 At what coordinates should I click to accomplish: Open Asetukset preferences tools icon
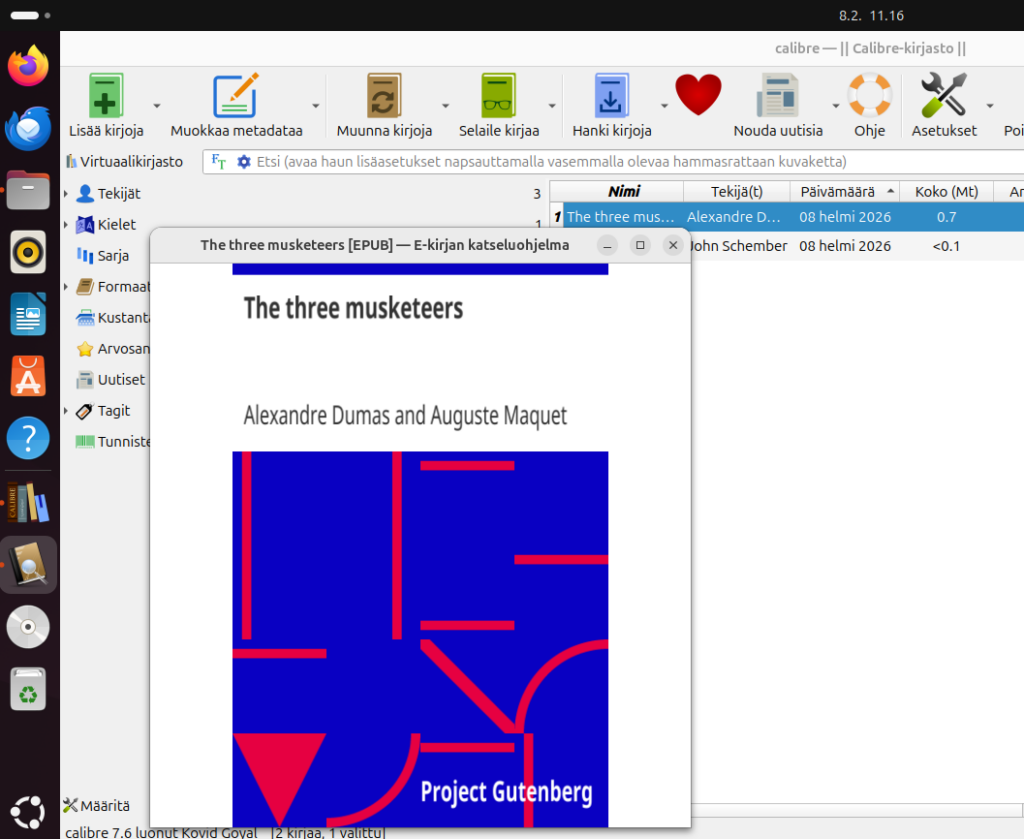pyautogui.click(x=943, y=97)
